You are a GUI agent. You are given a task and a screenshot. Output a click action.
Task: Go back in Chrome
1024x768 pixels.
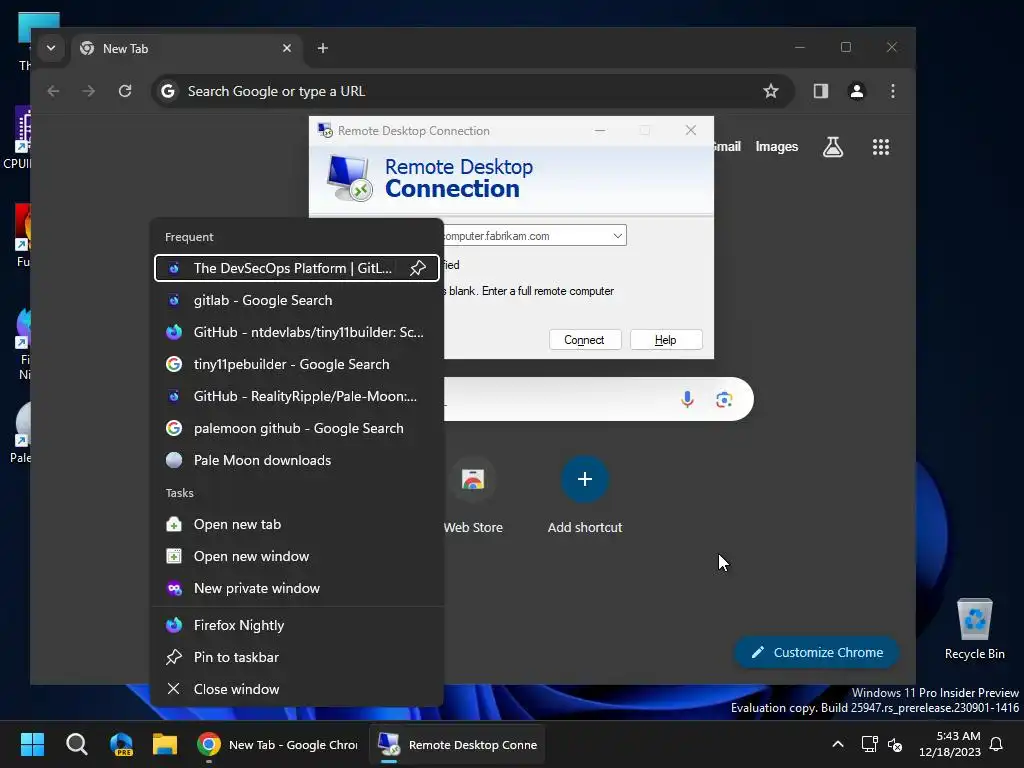[54, 91]
